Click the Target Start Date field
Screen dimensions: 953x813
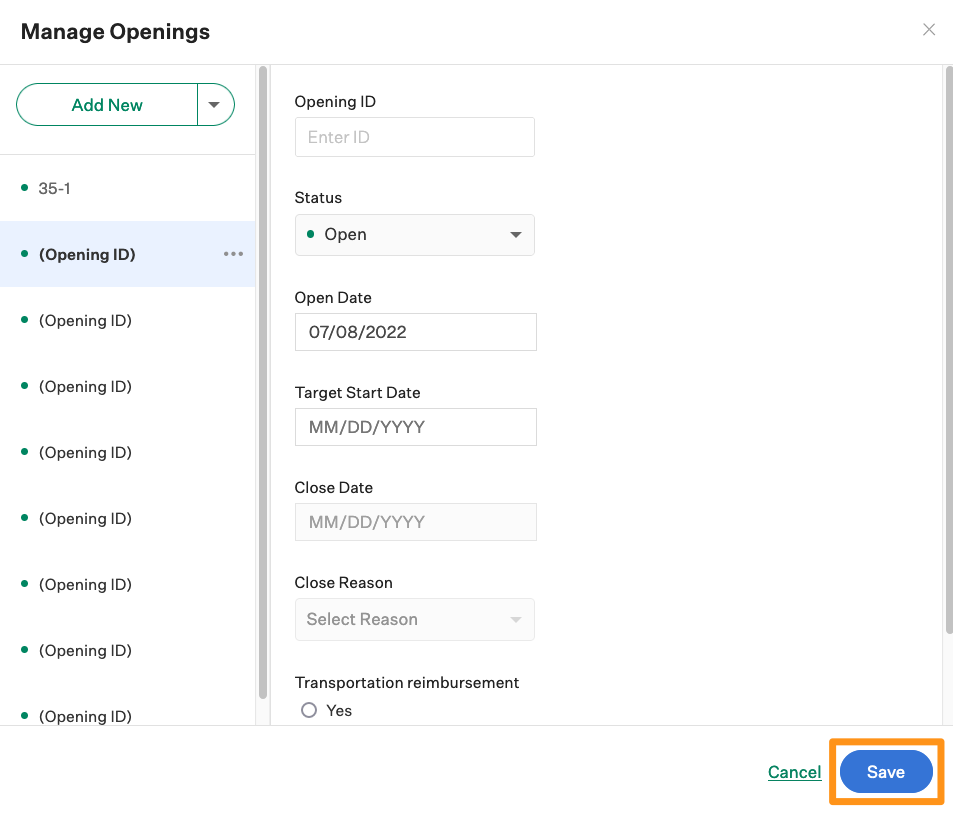pyautogui.click(x=415, y=426)
